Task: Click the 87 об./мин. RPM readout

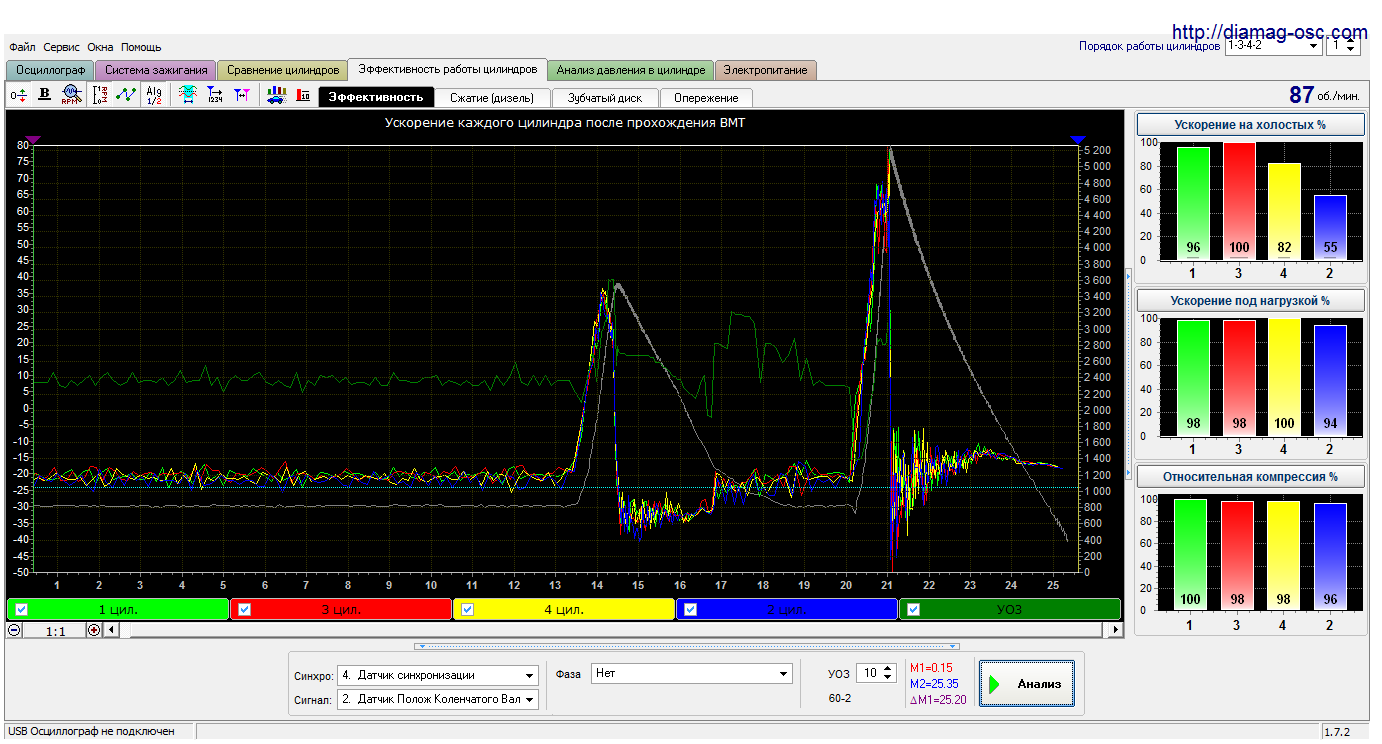Action: coord(1324,95)
